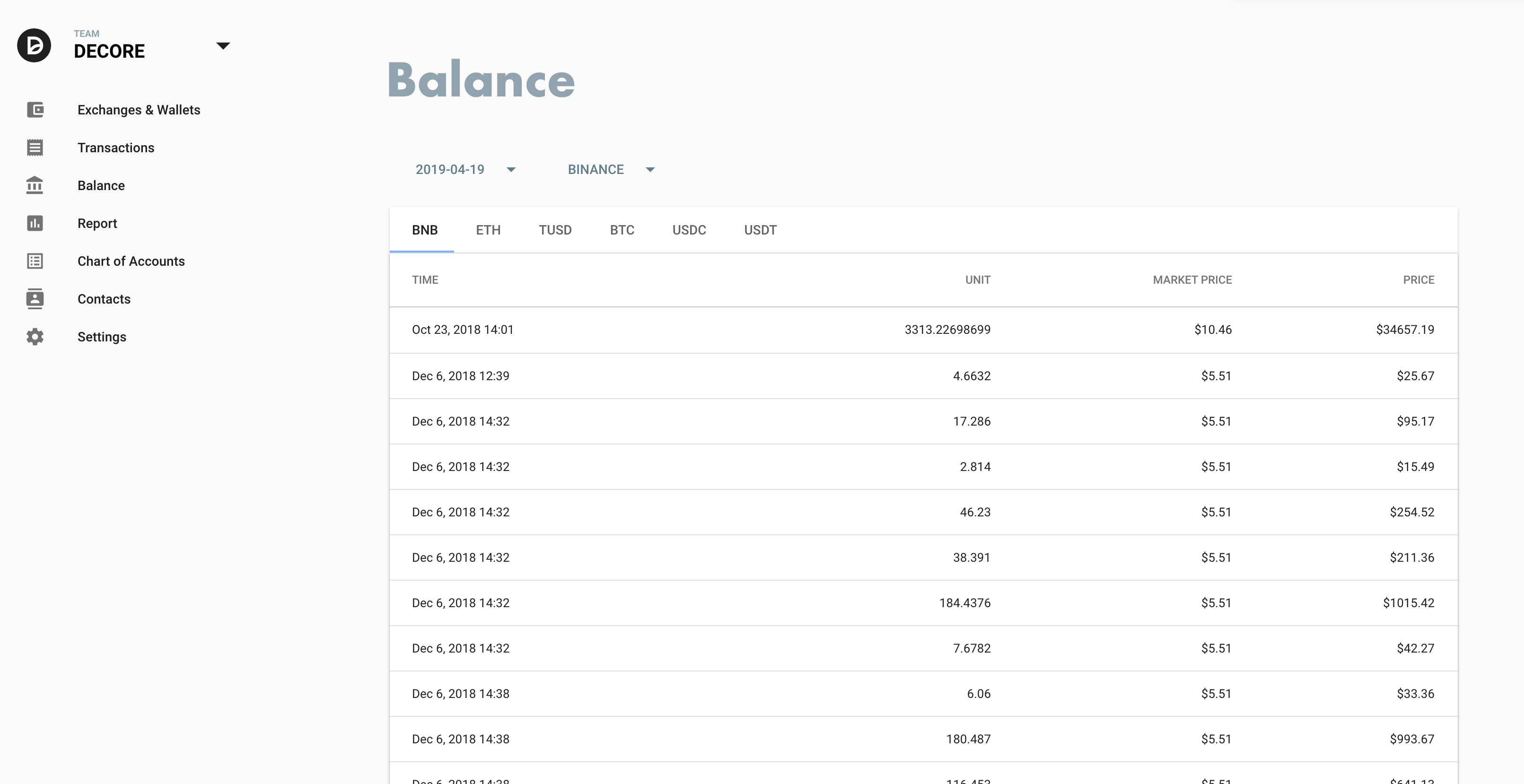
Task: Click the Exchanges & Wallets wallet icon
Action: click(x=35, y=110)
